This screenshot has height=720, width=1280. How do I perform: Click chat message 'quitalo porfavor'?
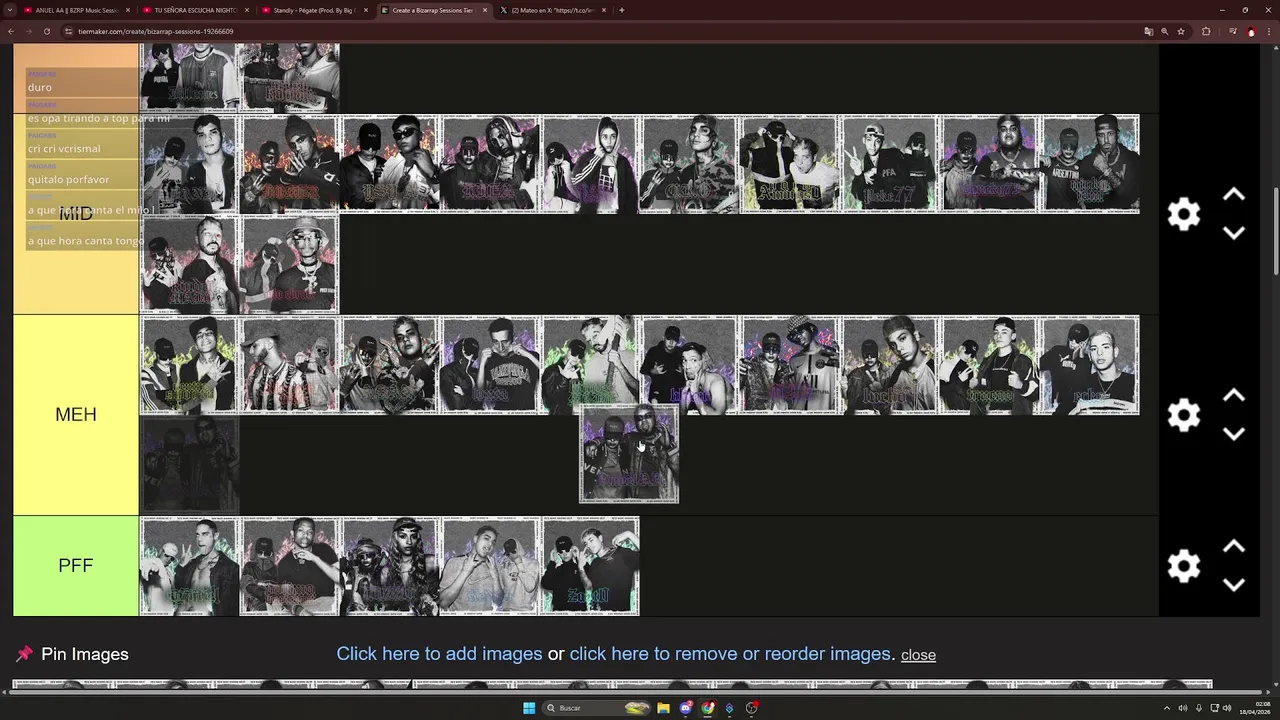pos(68,179)
